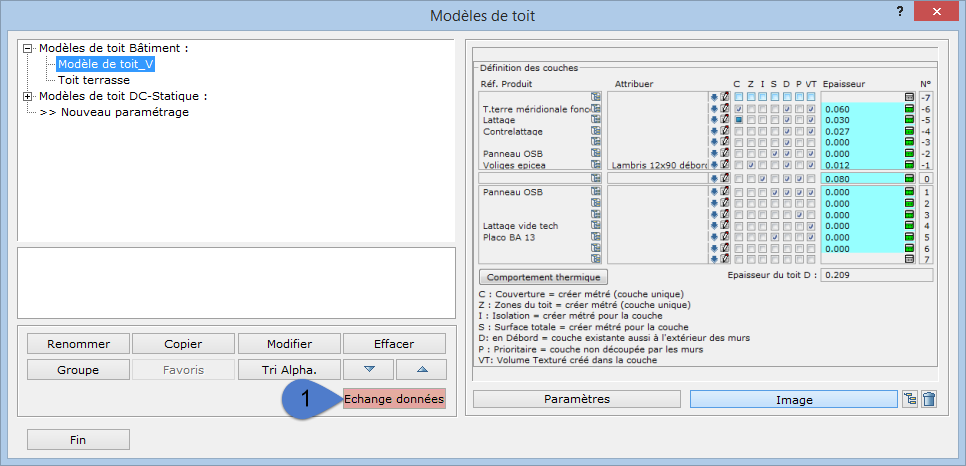Image resolution: width=966 pixels, height=466 pixels.
Task: Click edit pencil icon on Contrelattage row
Action: [x=725, y=131]
